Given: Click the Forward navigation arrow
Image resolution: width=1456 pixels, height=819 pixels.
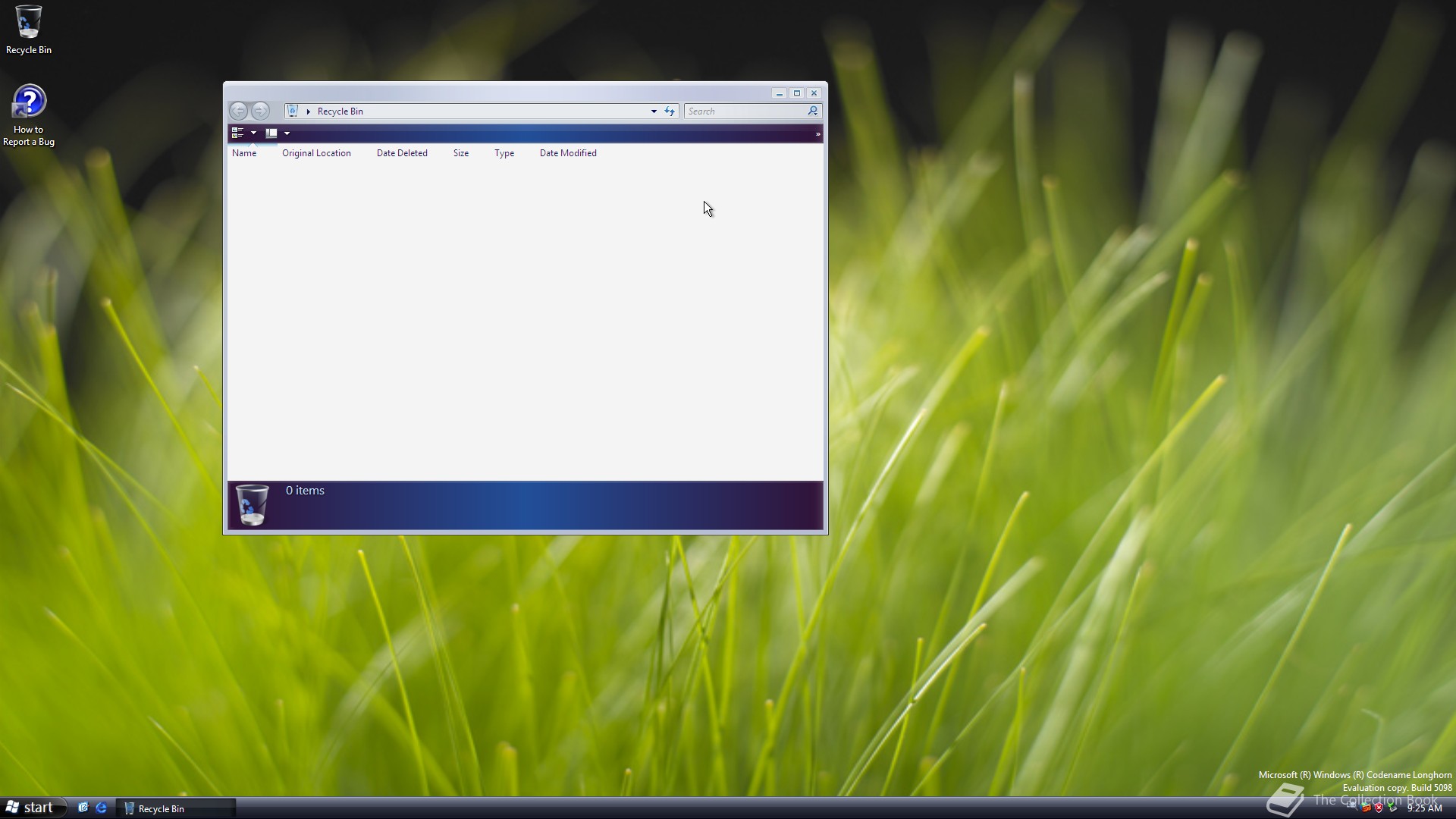Looking at the screenshot, I should (x=260, y=111).
